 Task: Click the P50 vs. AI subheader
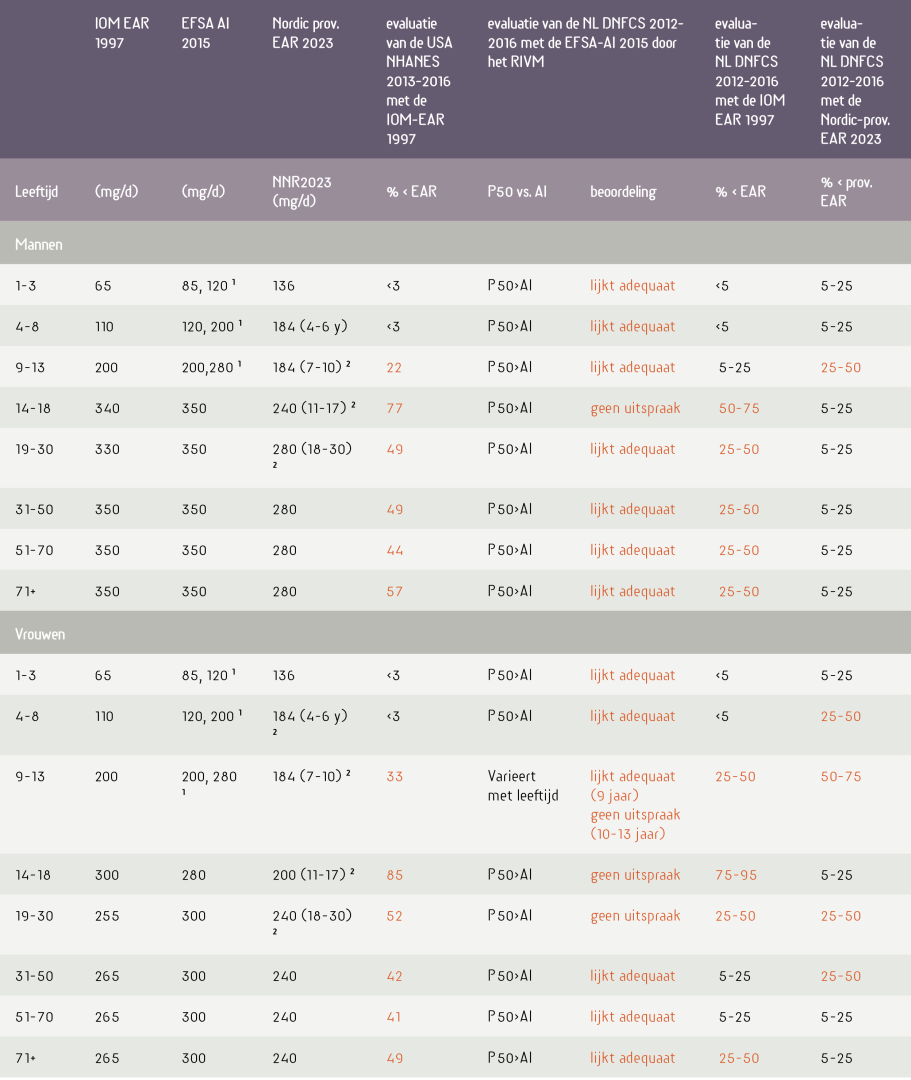pos(516,192)
